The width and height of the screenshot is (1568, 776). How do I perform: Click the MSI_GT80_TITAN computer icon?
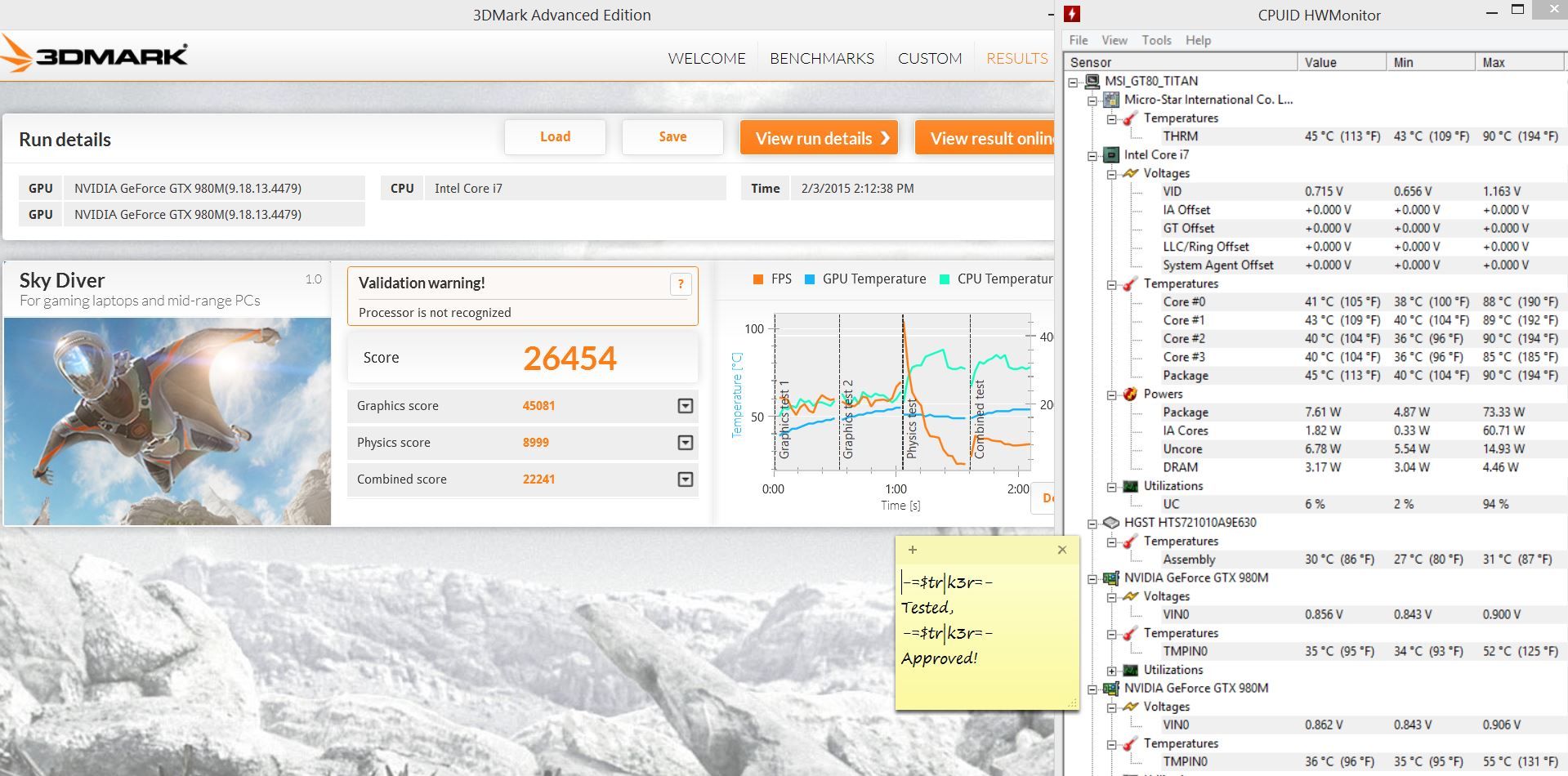click(x=1092, y=81)
